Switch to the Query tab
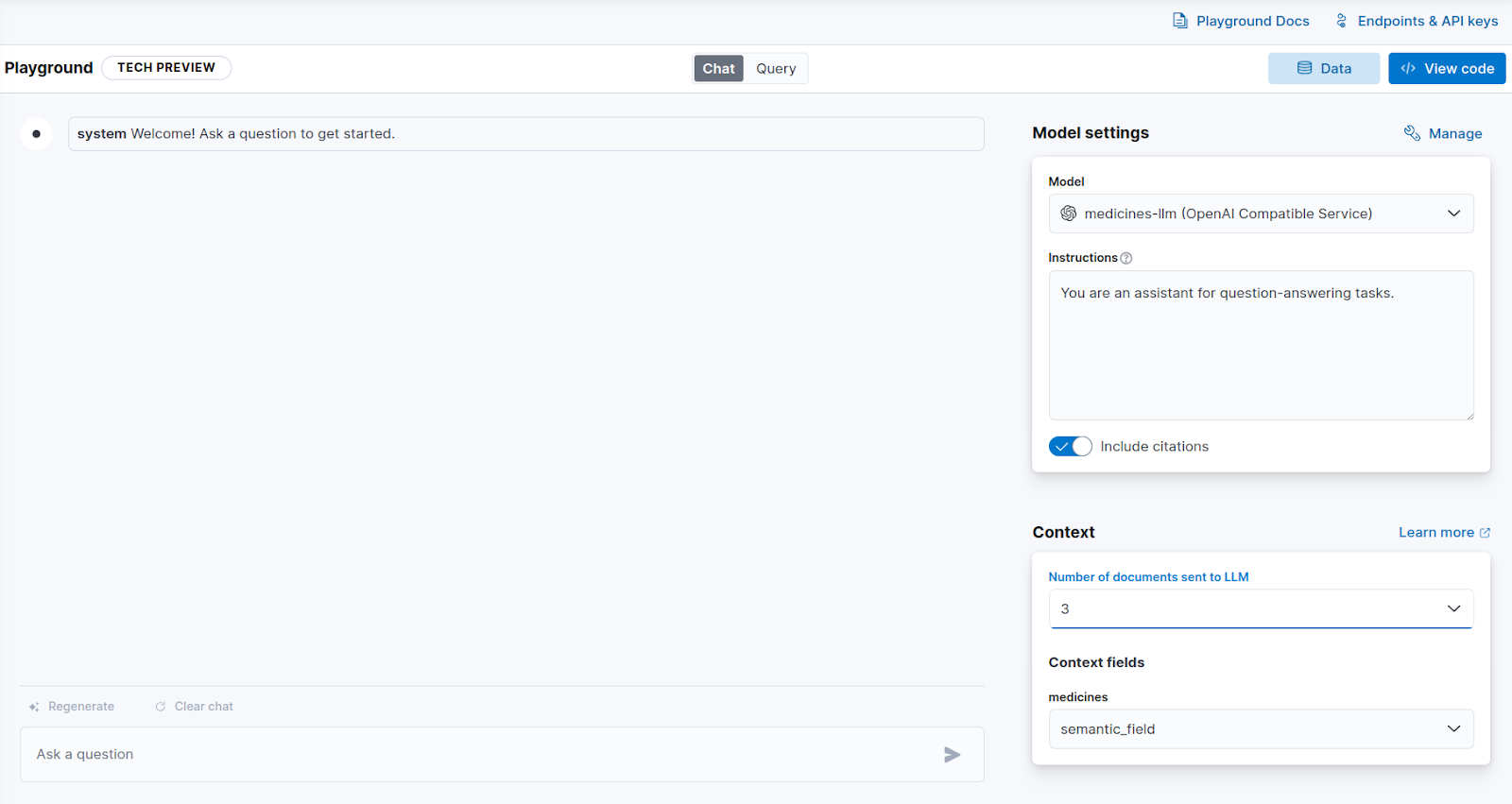The image size is (1512, 804). pyautogui.click(x=776, y=68)
